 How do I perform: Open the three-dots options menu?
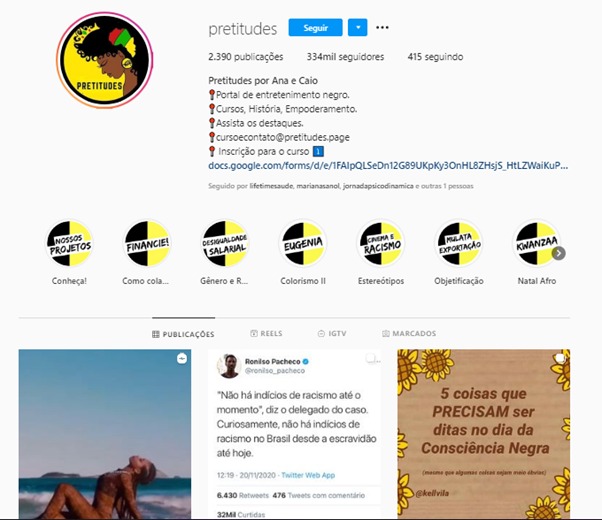[x=382, y=28]
